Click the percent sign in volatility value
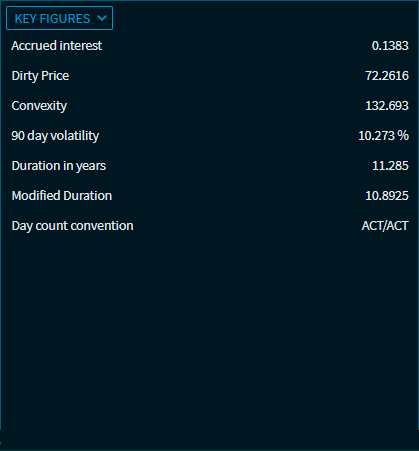Viewport: 419px width, 451px height. coord(403,136)
